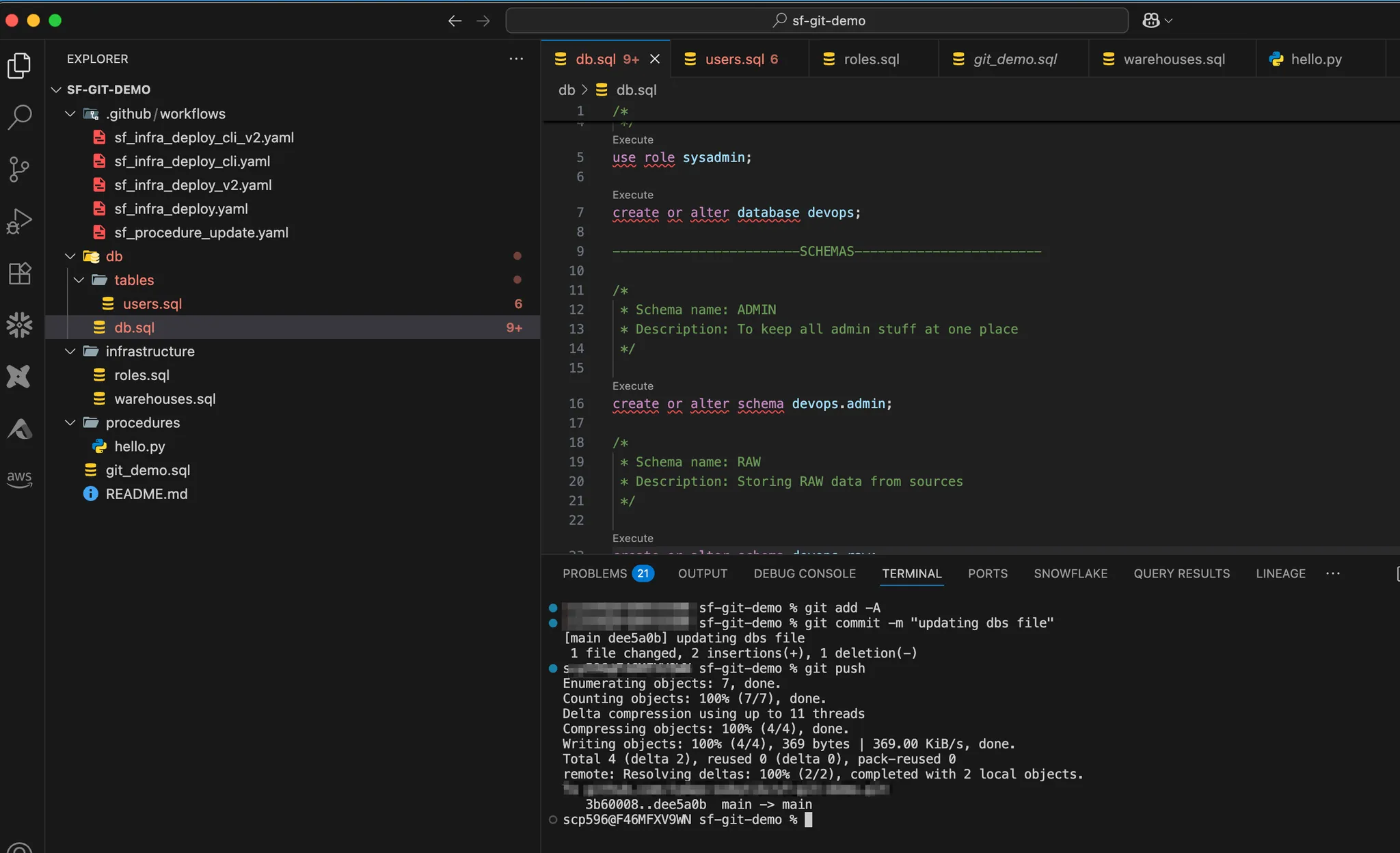Screen dimensions: 1400x853
Task: Switch to the git_demo.sql editor tab
Action: (1014, 59)
